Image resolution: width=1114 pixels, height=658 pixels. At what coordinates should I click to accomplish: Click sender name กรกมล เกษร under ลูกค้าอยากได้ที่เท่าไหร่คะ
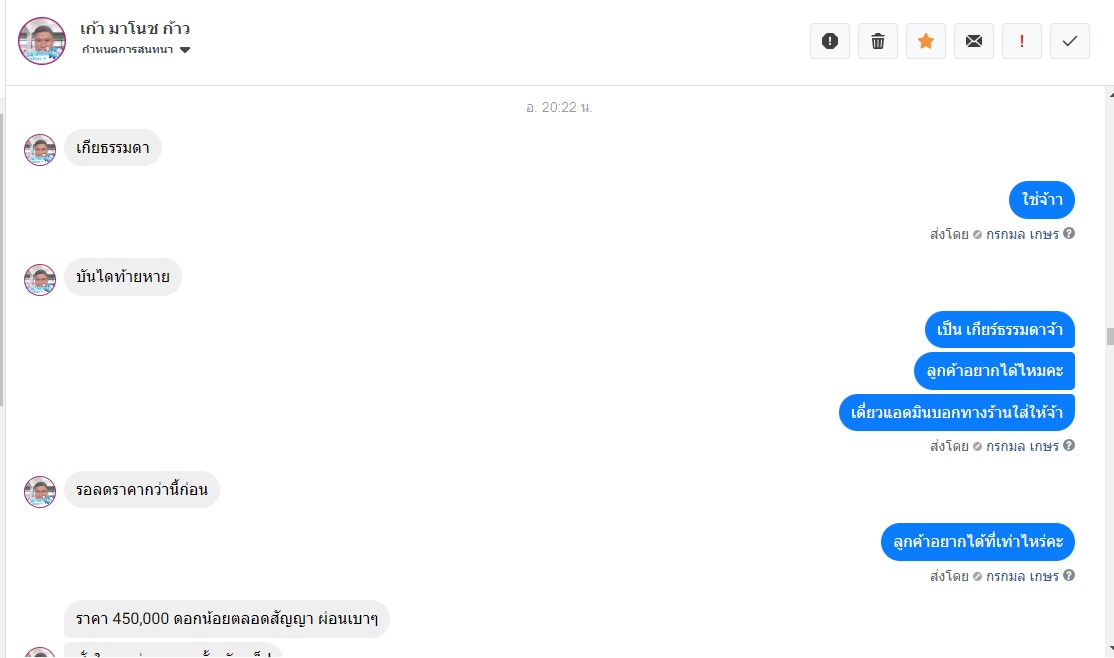point(1022,576)
